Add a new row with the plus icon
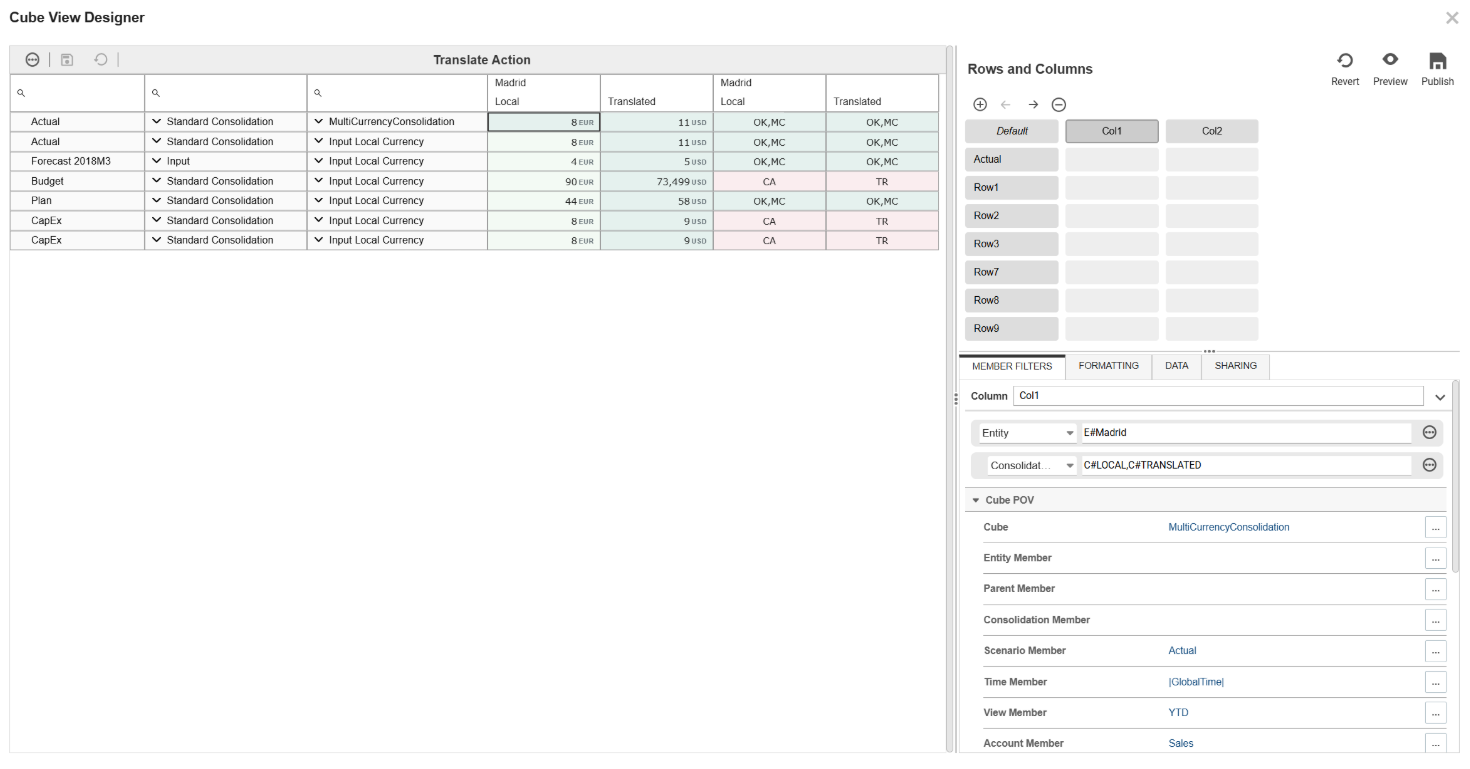 point(980,104)
